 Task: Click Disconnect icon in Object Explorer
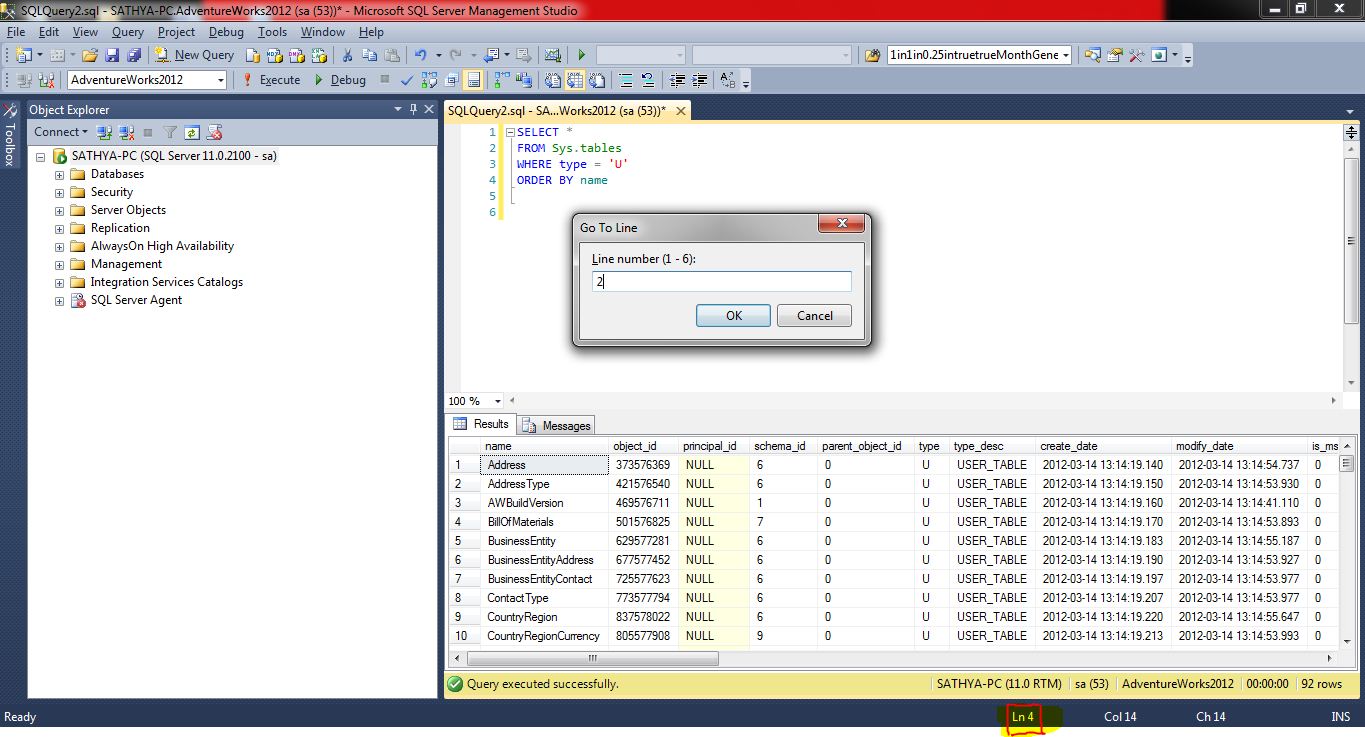126,132
